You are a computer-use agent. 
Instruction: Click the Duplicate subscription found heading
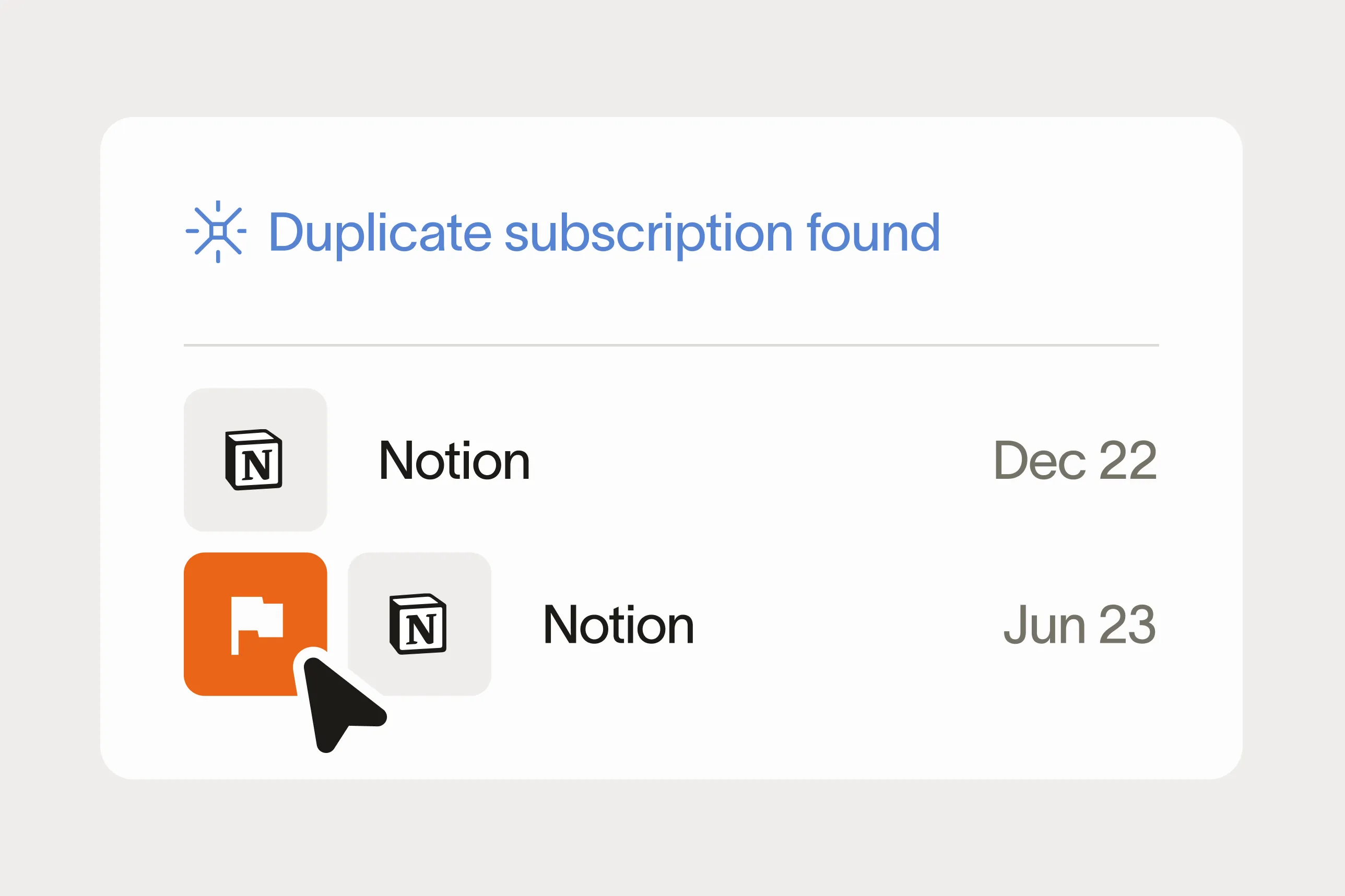tap(604, 232)
